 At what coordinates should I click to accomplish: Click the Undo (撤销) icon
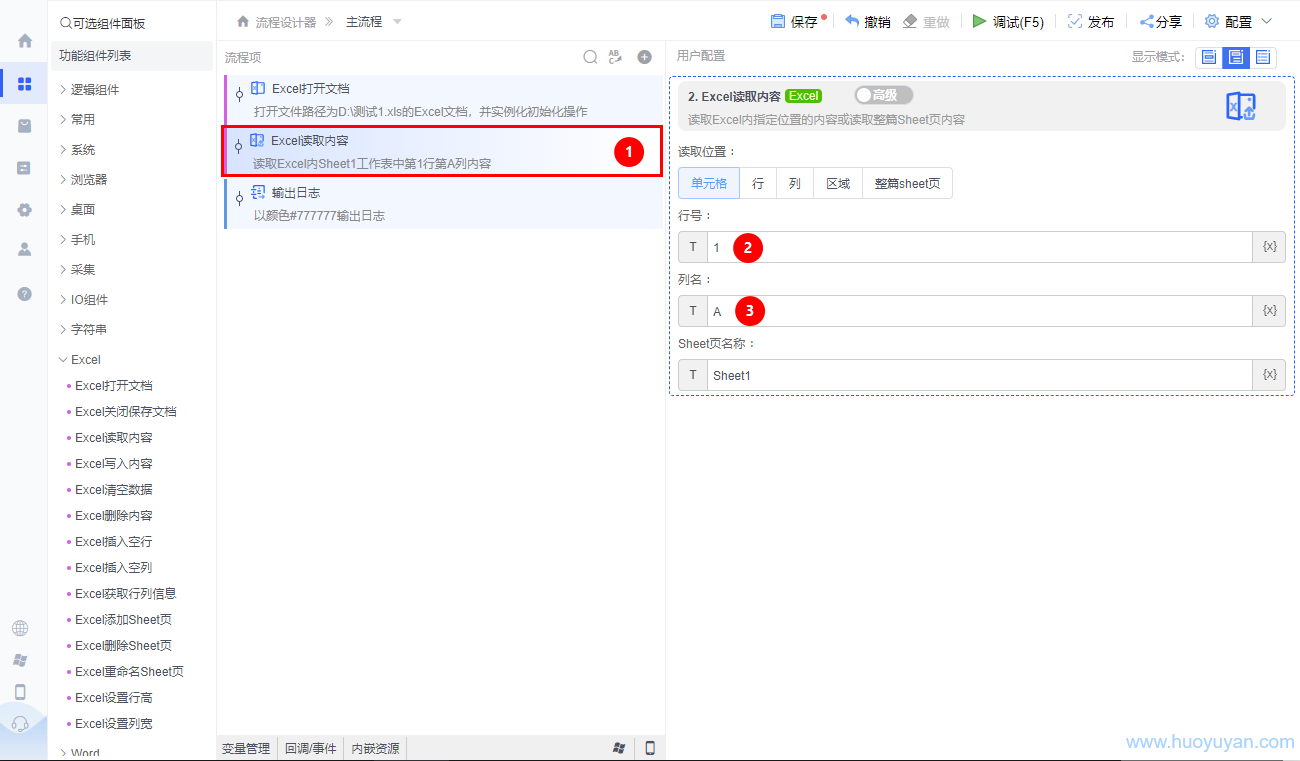[x=852, y=21]
